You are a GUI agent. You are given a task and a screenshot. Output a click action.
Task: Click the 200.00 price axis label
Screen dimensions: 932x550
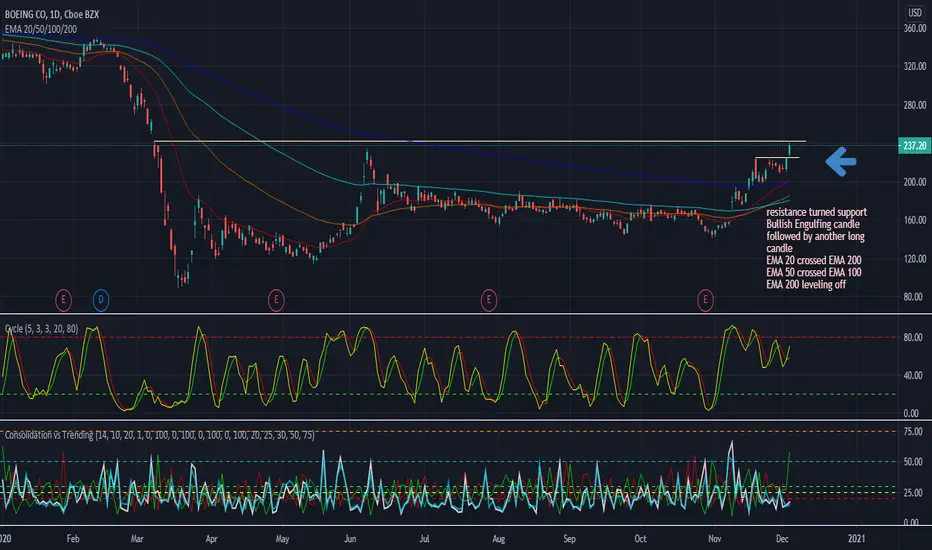pyautogui.click(x=915, y=182)
